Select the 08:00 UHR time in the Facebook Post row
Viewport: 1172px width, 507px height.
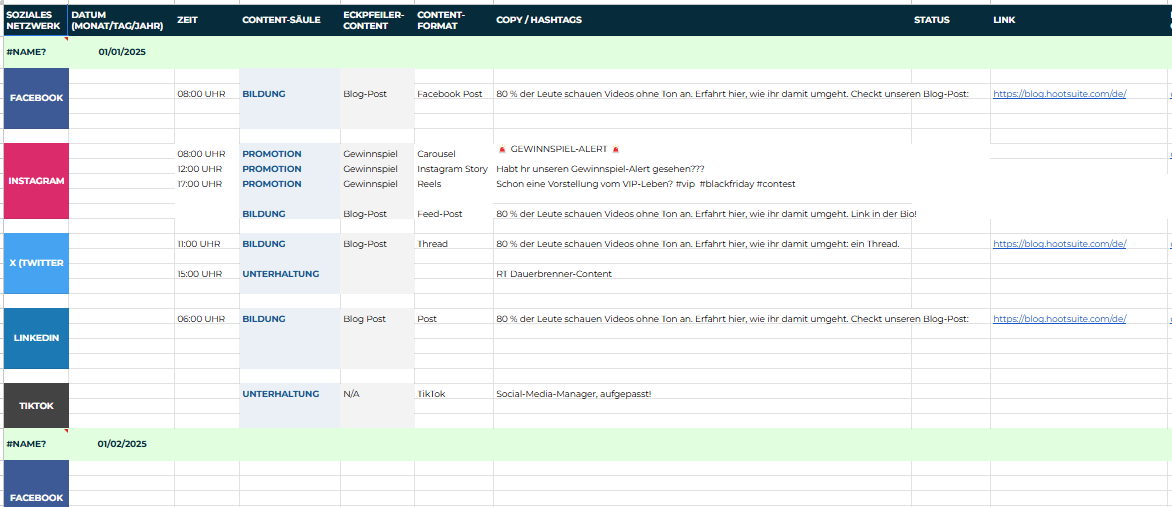tap(201, 94)
